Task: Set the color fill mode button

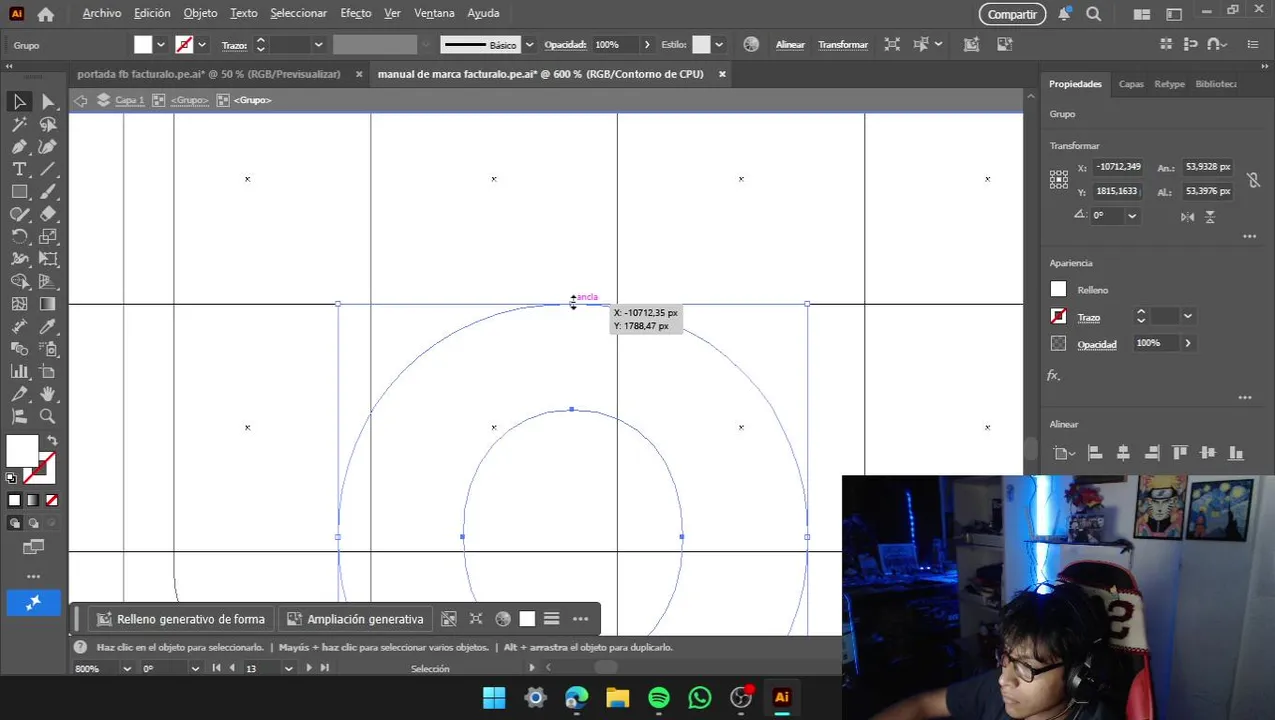Action: click(14, 500)
